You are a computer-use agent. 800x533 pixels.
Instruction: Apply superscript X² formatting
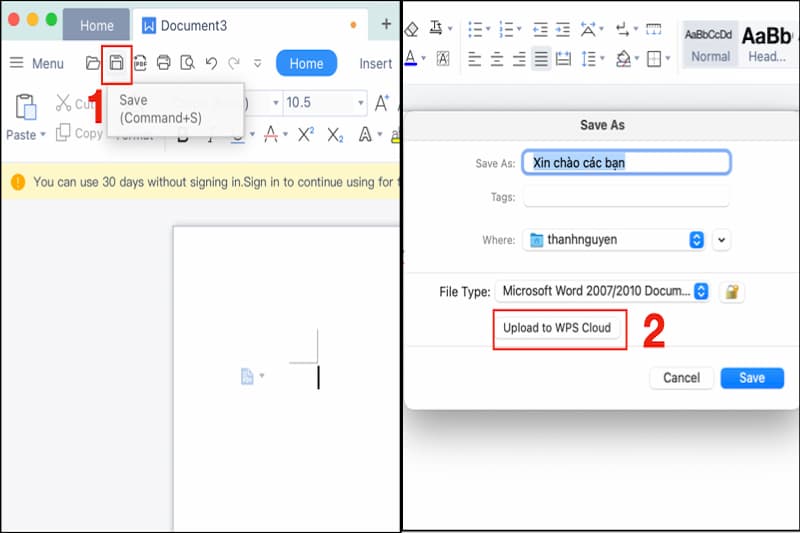(x=306, y=134)
